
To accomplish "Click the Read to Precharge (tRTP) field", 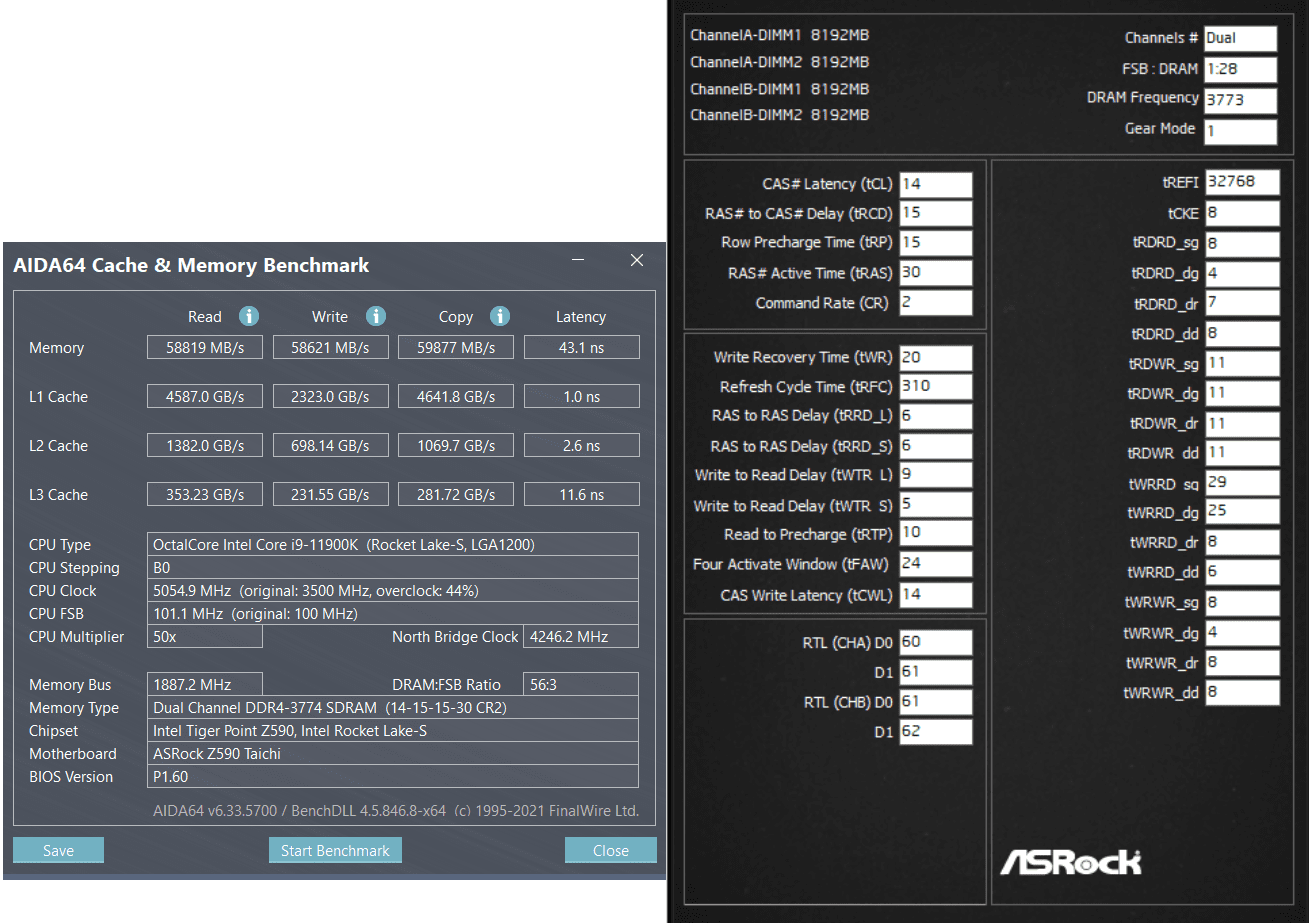I will pos(935,534).
